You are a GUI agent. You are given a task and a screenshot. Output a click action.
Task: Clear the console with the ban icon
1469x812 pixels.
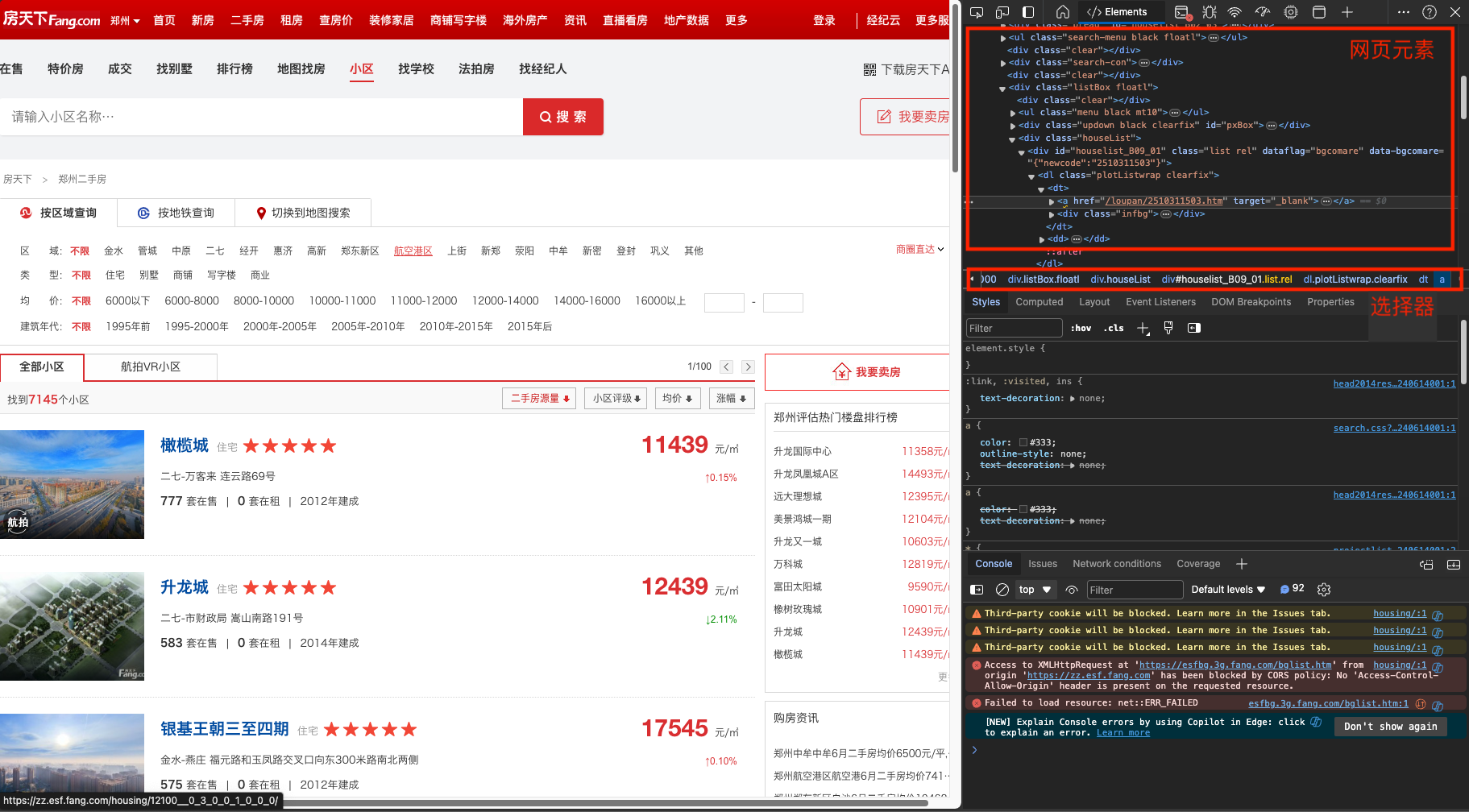(x=1002, y=590)
